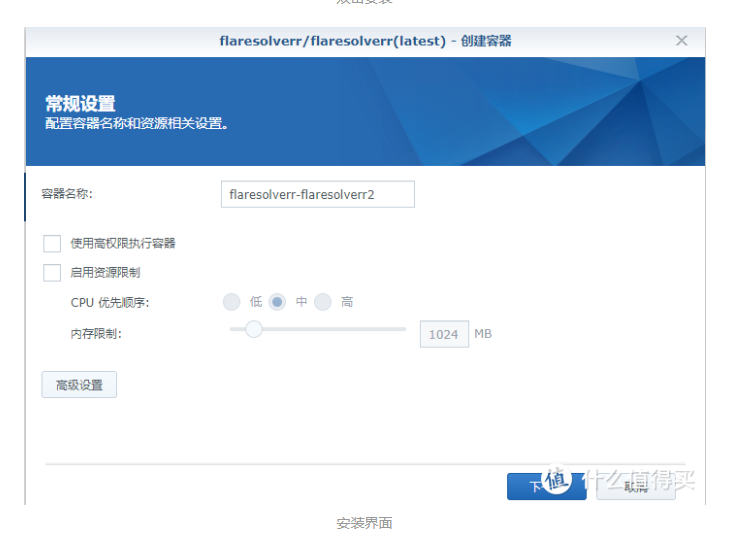Image resolution: width=731 pixels, height=536 pixels.
Task: Click the 常规设置 heading text
Action: pyautogui.click(x=80, y=103)
